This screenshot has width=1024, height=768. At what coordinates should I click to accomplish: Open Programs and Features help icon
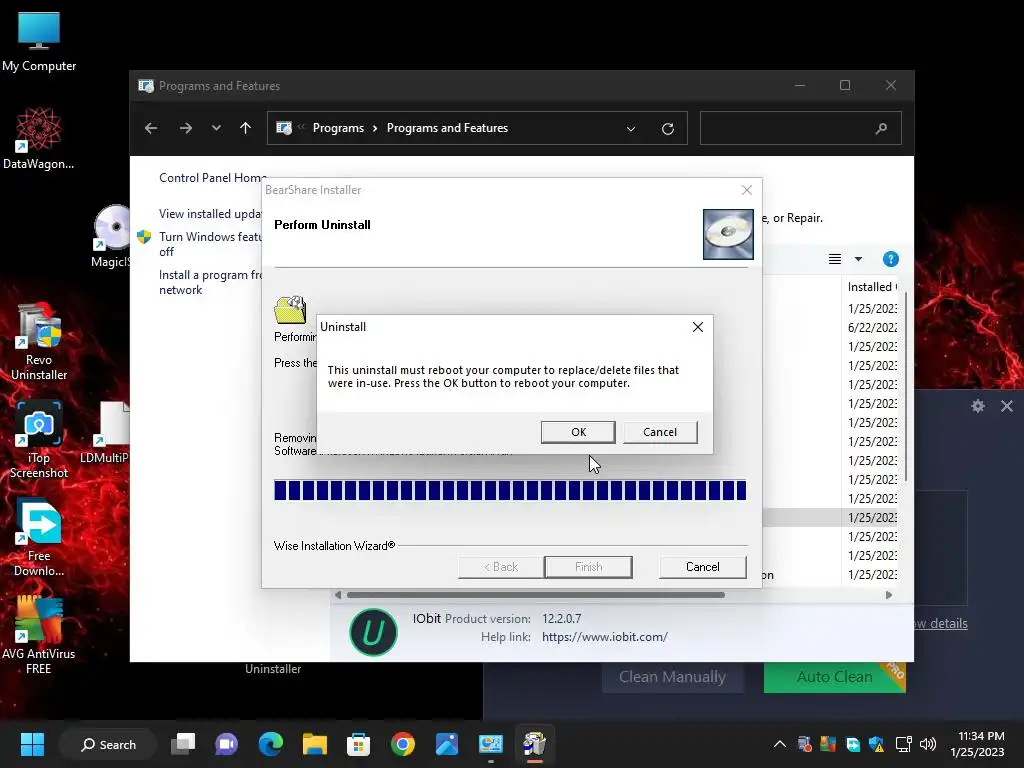coord(890,259)
